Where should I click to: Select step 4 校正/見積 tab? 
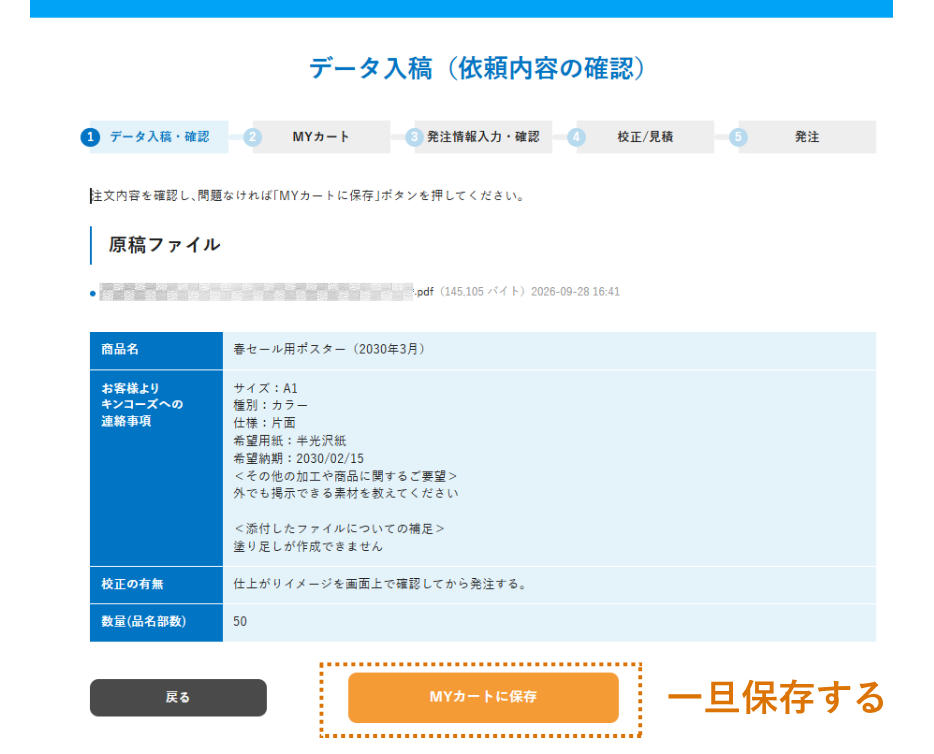click(641, 137)
